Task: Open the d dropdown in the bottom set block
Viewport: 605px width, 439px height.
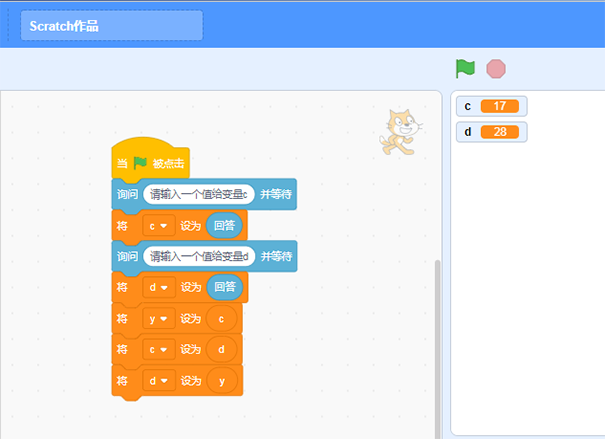Action: [x=159, y=381]
